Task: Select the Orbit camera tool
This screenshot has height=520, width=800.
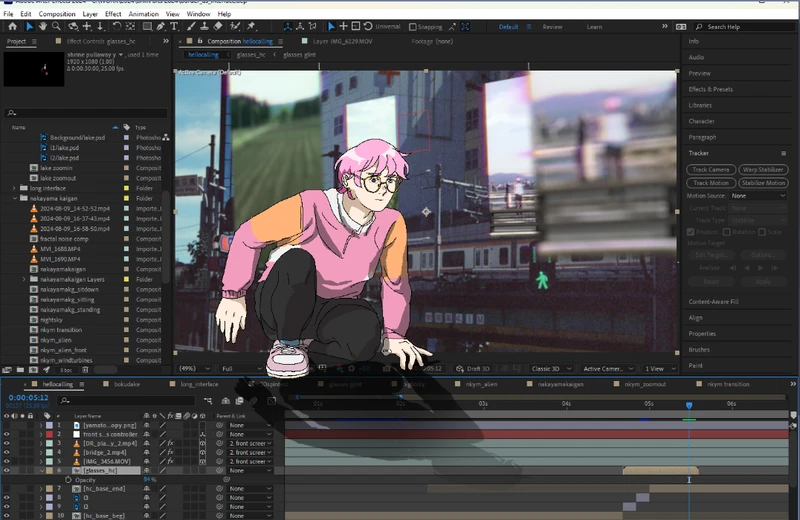Action: point(73,27)
